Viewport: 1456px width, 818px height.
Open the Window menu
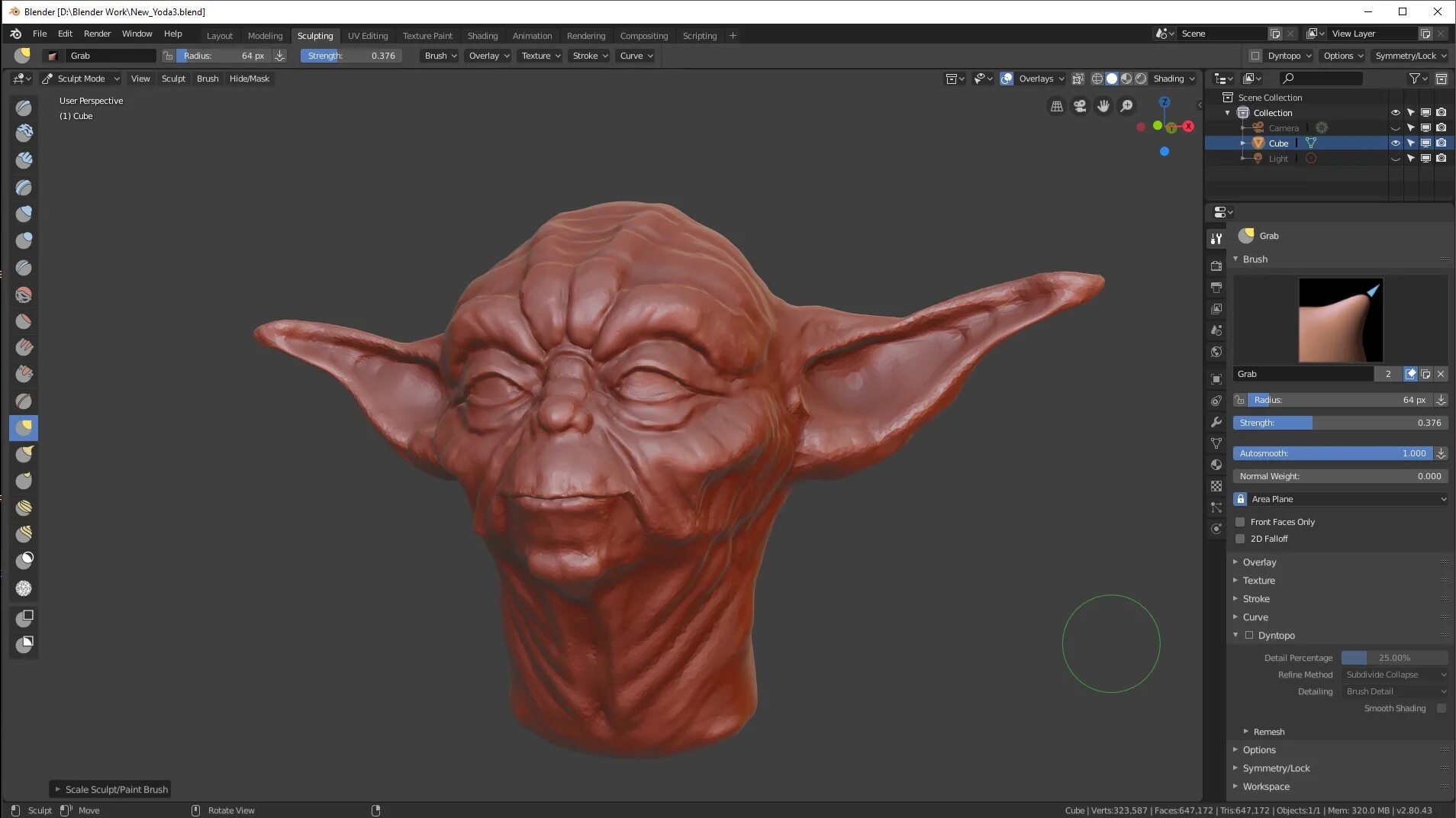pyautogui.click(x=137, y=34)
